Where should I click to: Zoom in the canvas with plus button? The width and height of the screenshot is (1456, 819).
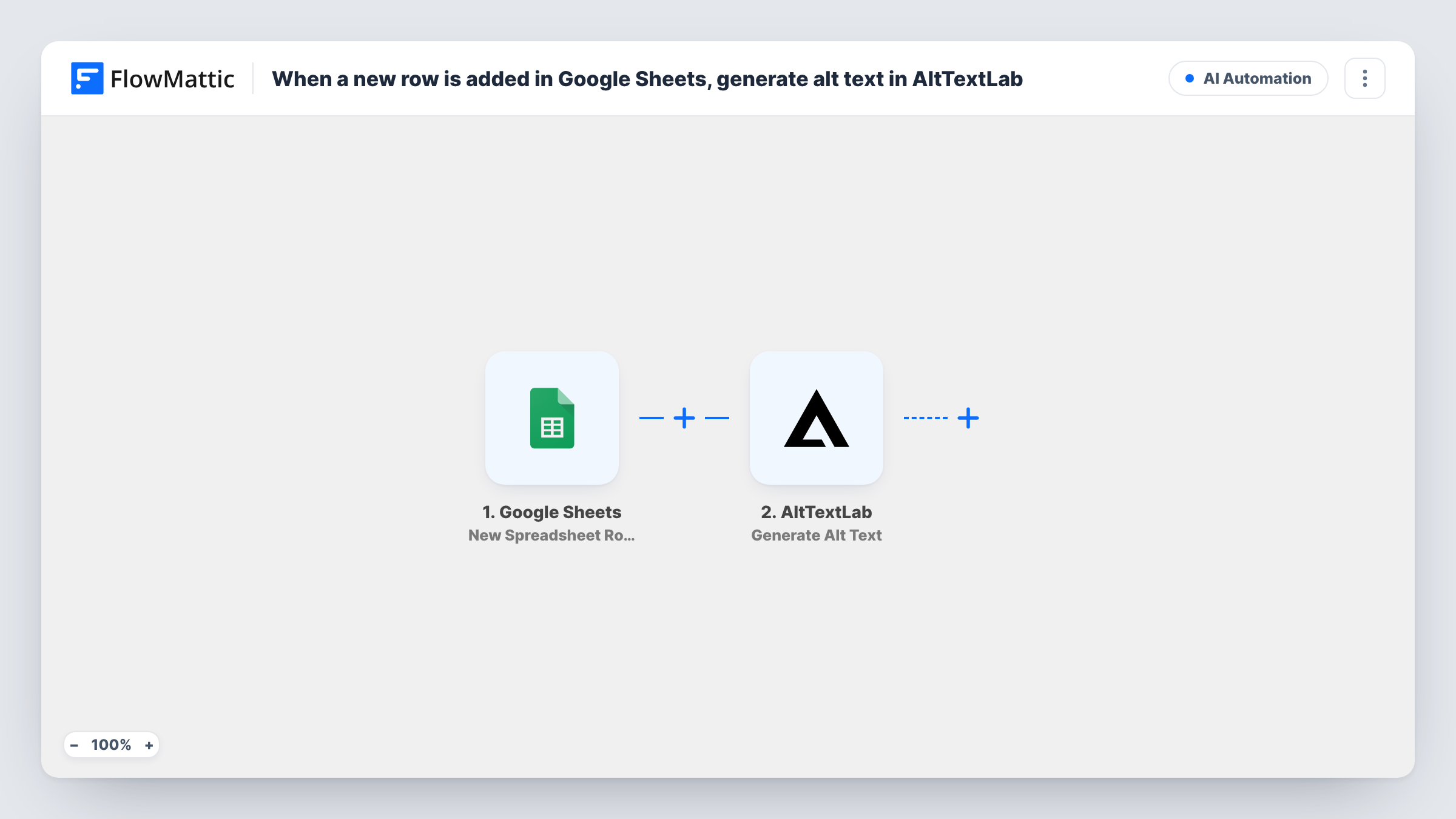149,745
